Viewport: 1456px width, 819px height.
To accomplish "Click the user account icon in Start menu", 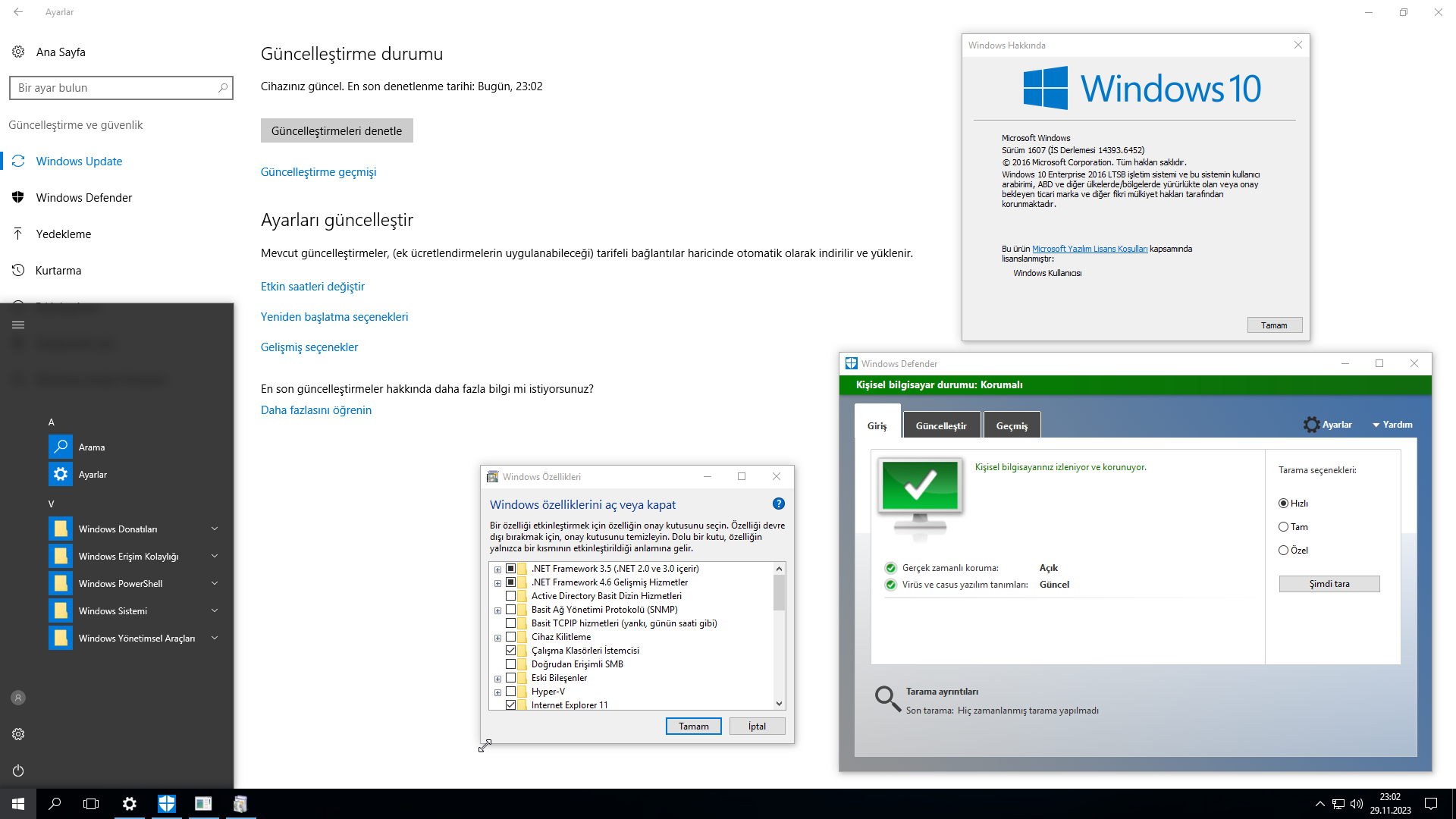I will click(18, 698).
